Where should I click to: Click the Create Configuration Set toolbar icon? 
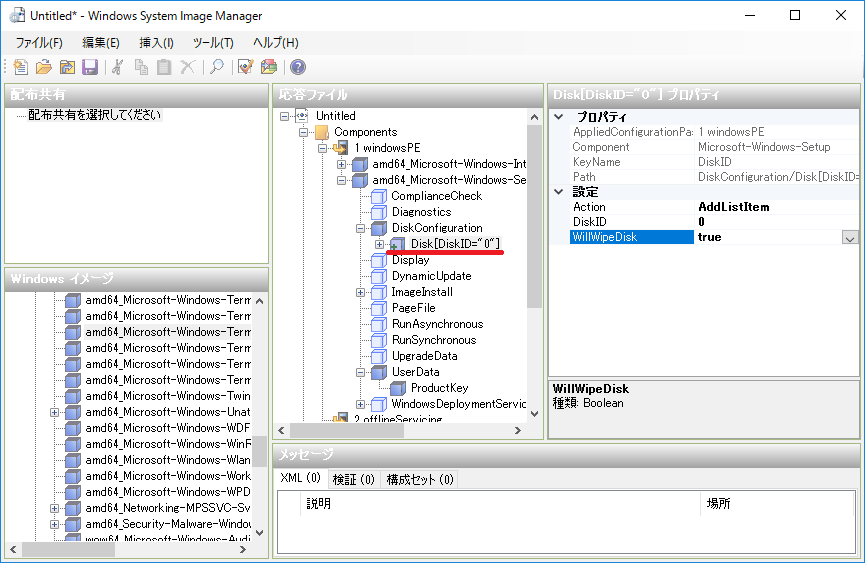(269, 67)
